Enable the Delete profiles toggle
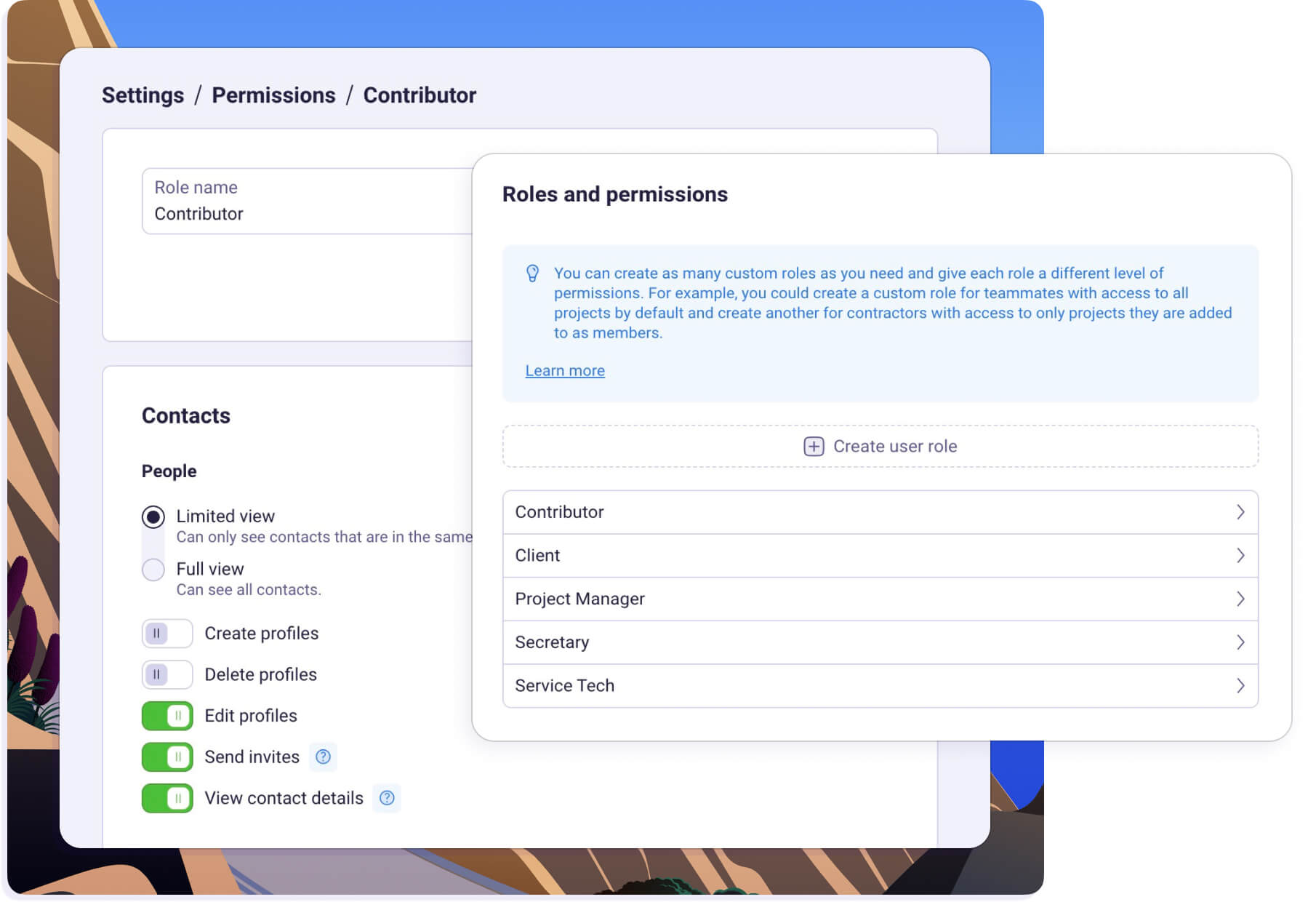 pyautogui.click(x=166, y=674)
